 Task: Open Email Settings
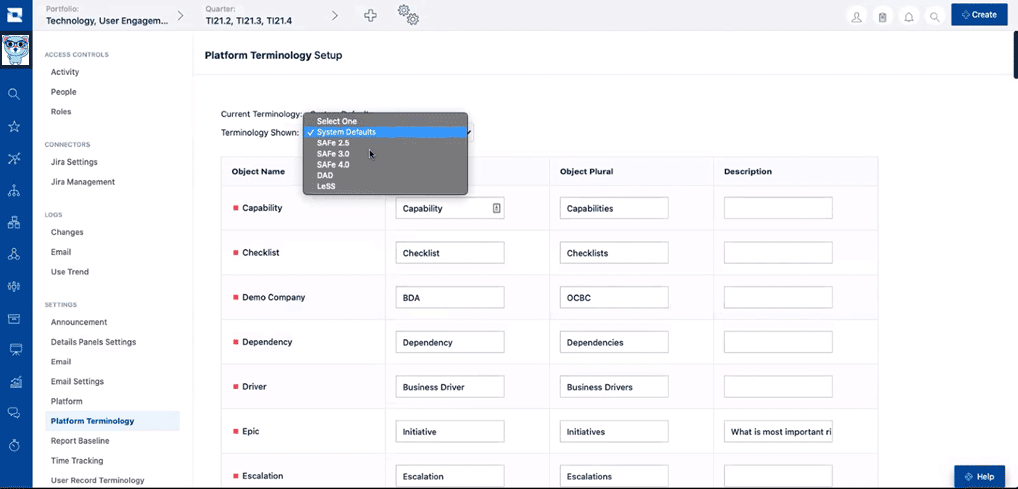(x=77, y=381)
